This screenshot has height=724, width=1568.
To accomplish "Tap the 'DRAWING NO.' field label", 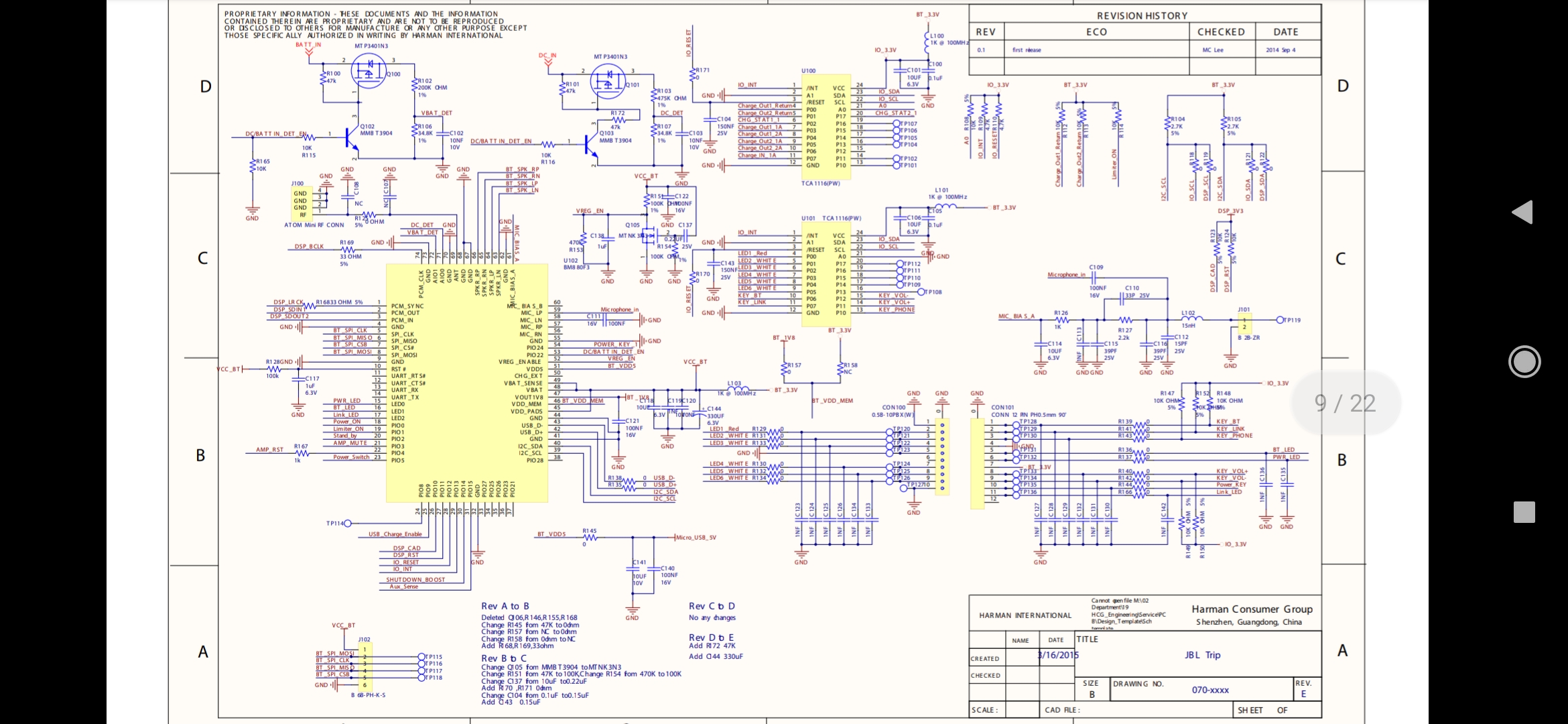I will [1138, 684].
